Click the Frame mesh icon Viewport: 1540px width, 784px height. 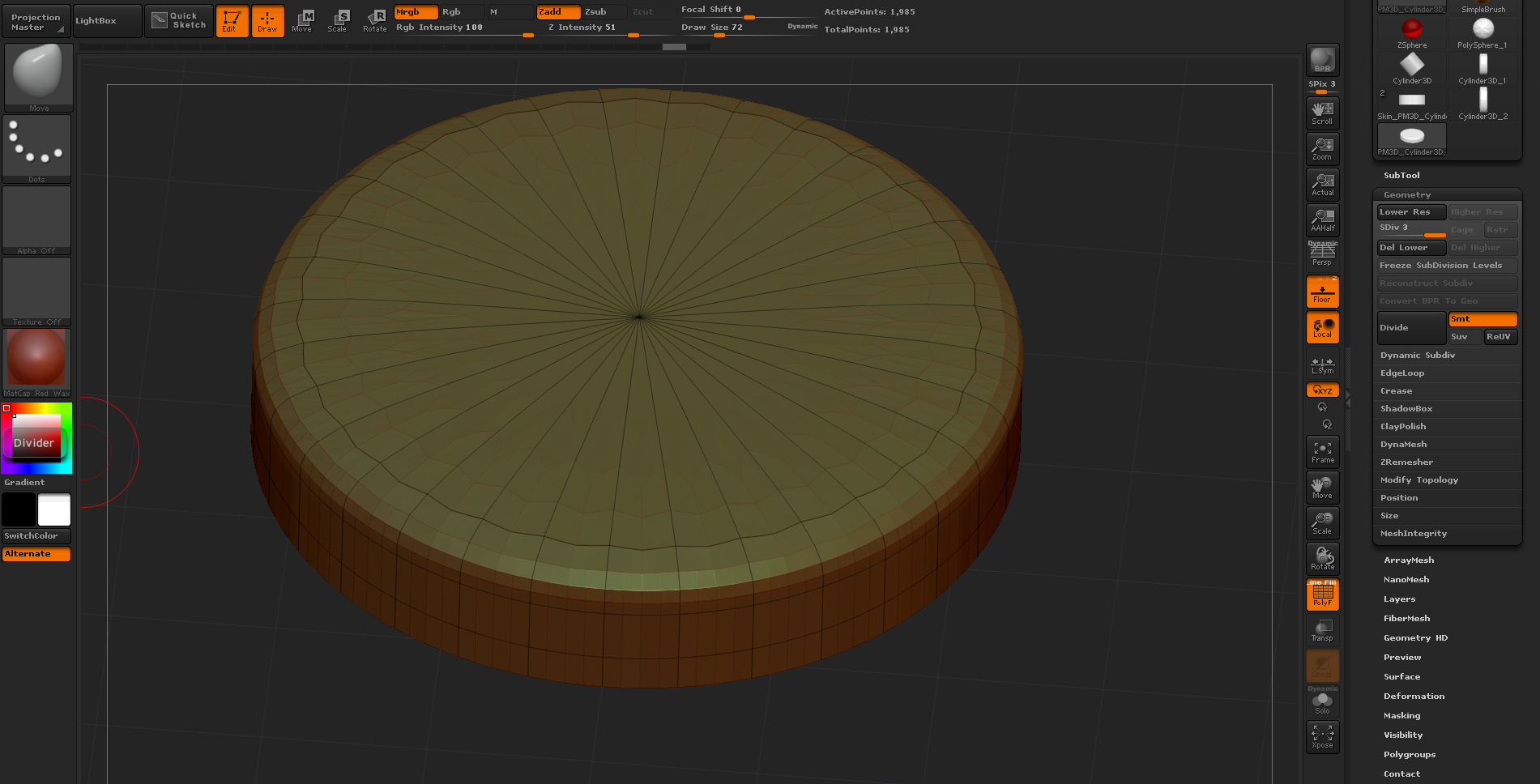click(1322, 452)
